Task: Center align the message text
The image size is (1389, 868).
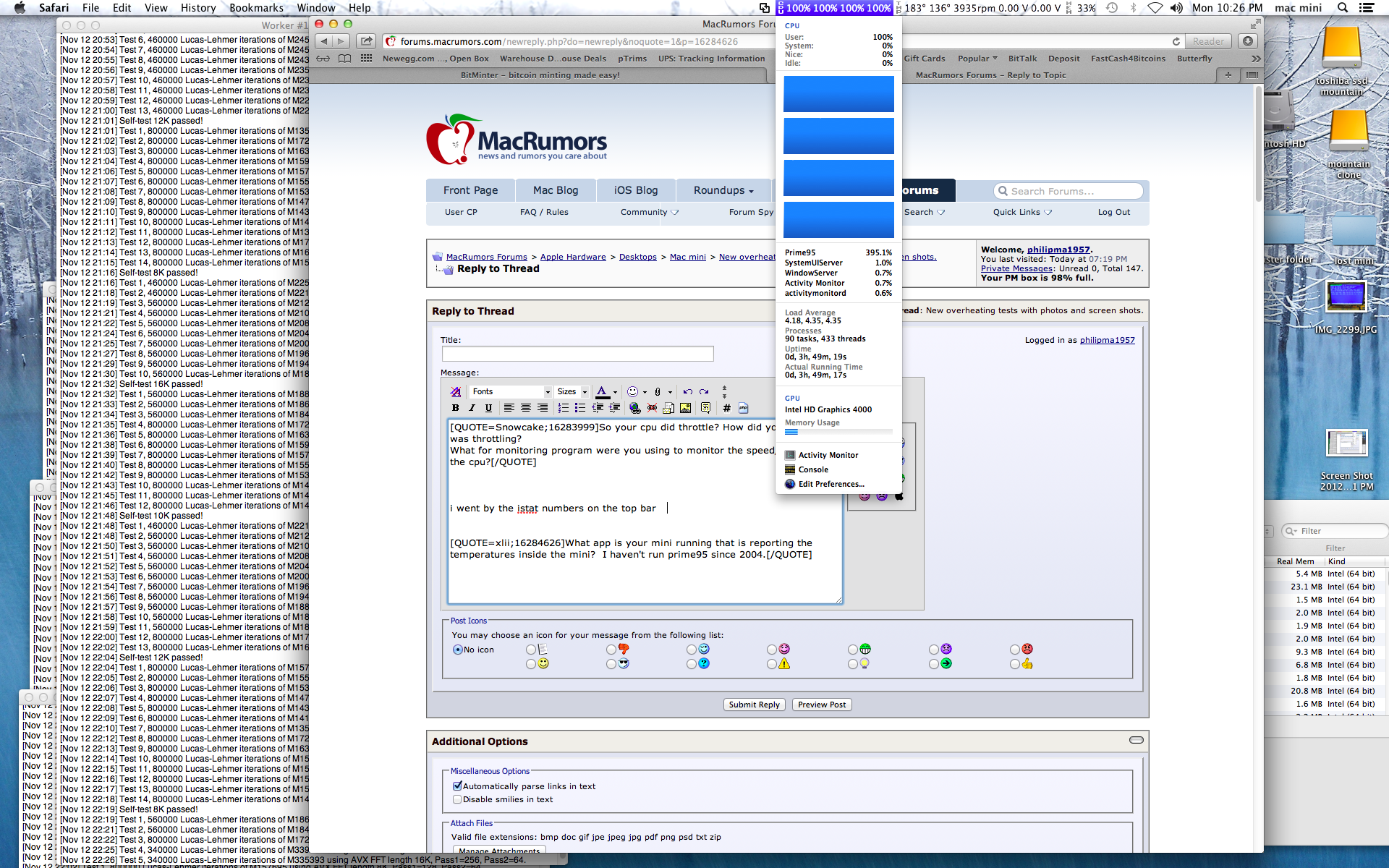Action: tap(526, 408)
